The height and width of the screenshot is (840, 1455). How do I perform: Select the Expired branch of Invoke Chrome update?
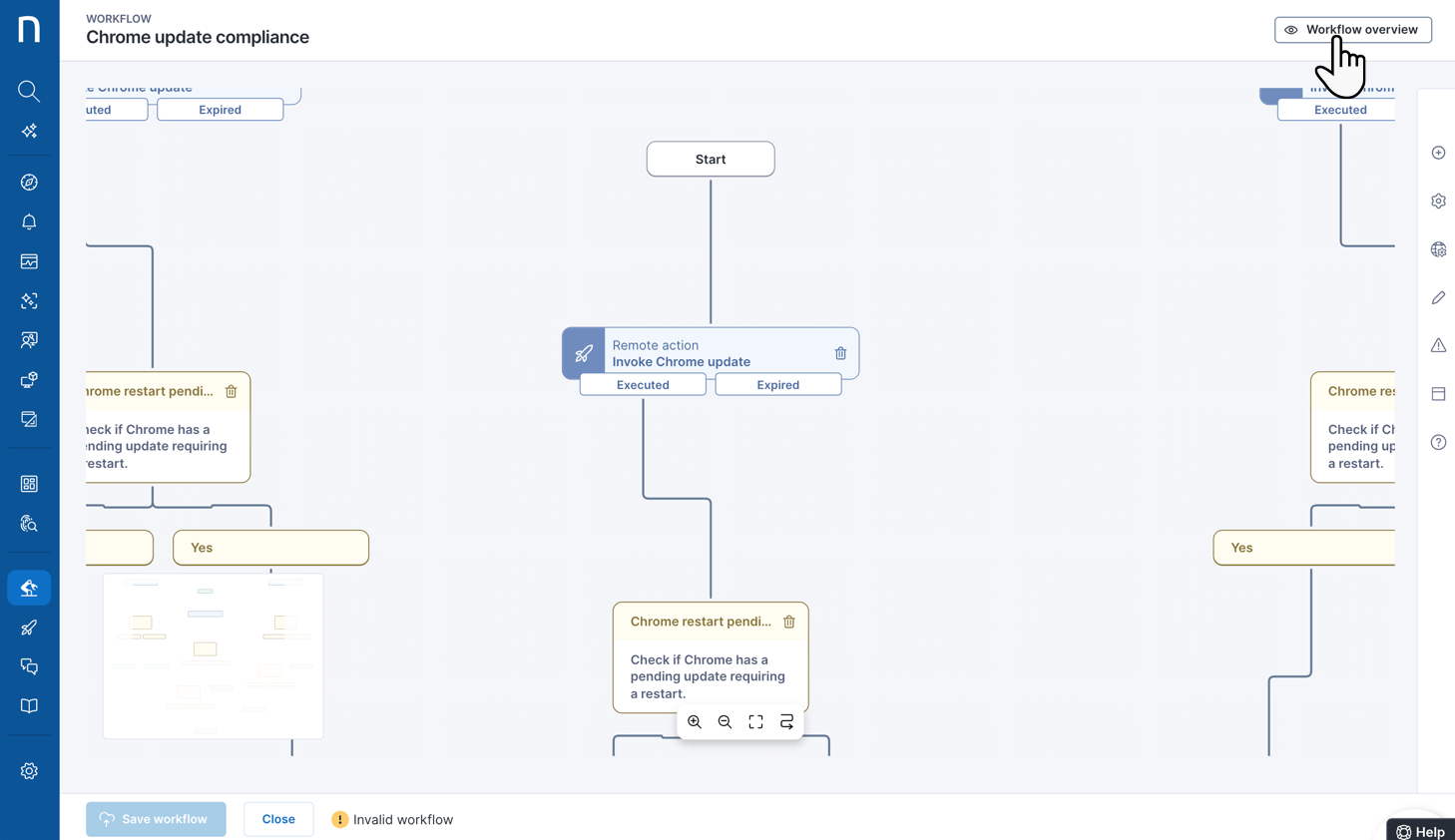[x=777, y=385]
